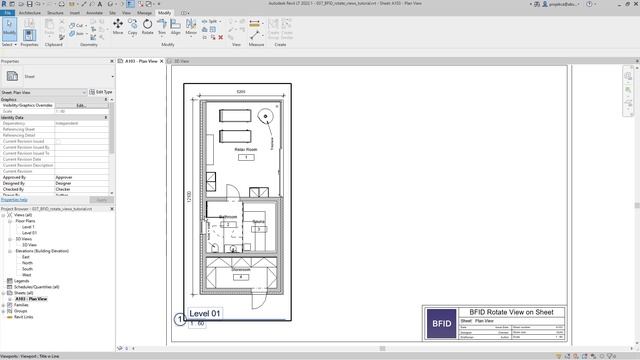Image resolution: width=640 pixels, height=360 pixels.
Task: Collapse the Graphics properties section
Action: [106, 99]
